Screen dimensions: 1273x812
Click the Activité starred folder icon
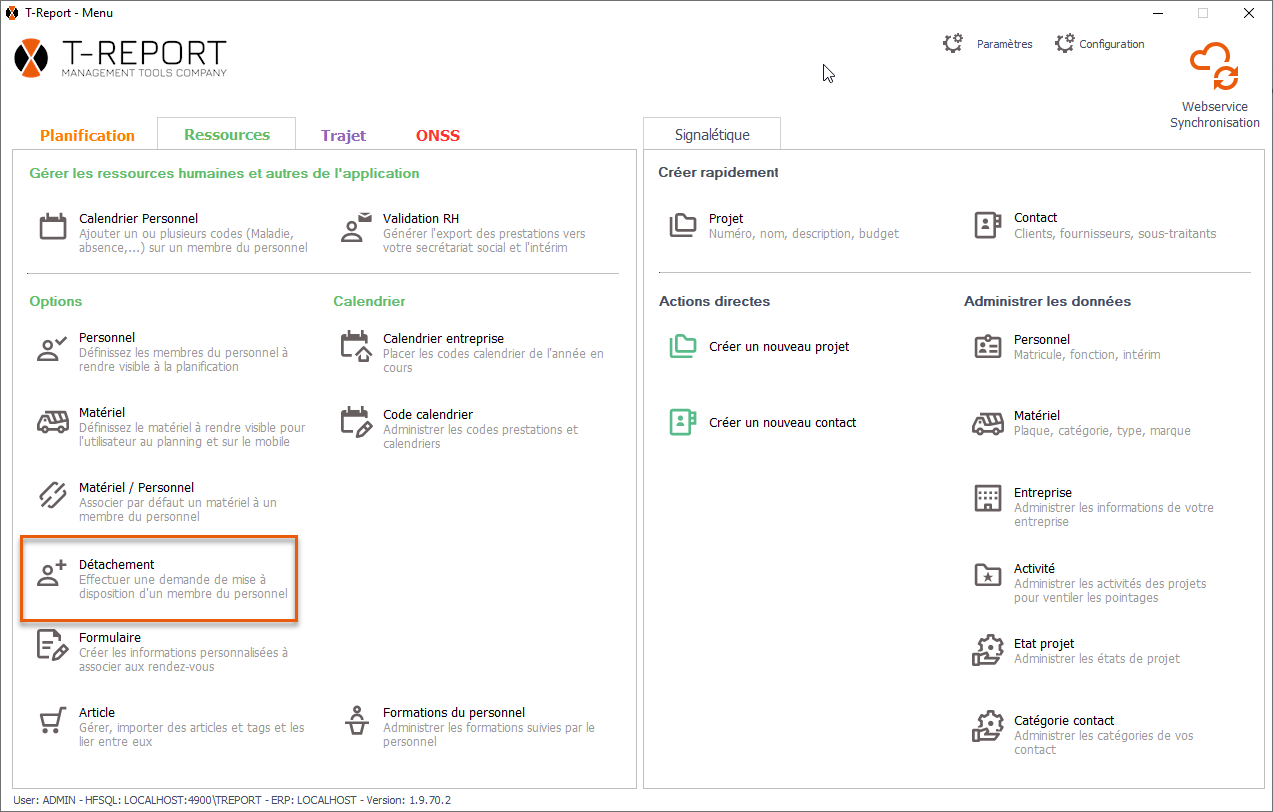coord(987,575)
